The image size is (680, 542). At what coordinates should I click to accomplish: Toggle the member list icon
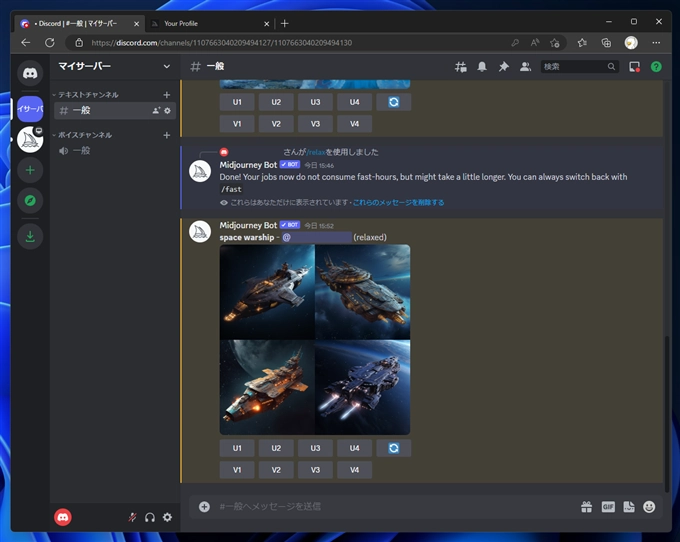pyautogui.click(x=525, y=67)
